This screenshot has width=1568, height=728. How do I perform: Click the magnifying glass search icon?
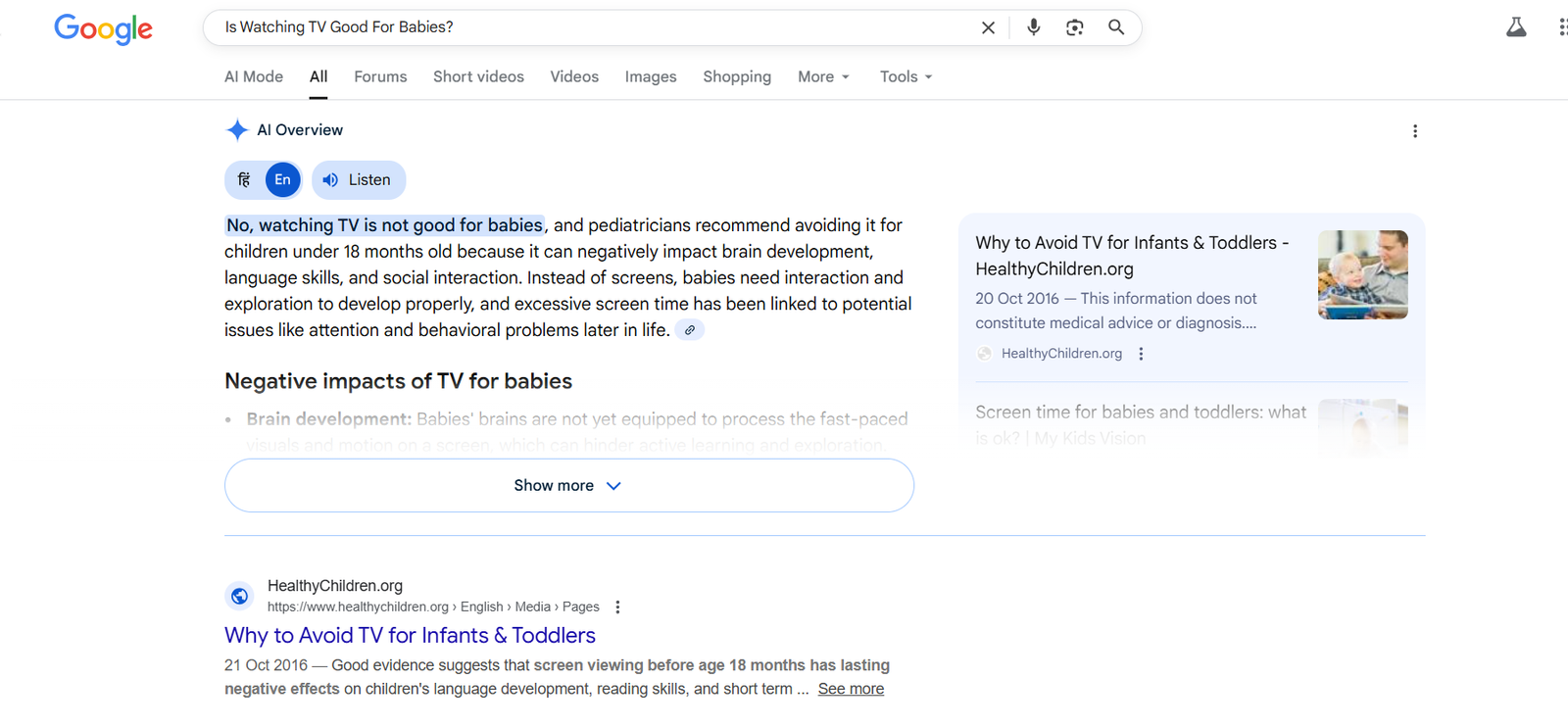1115,27
